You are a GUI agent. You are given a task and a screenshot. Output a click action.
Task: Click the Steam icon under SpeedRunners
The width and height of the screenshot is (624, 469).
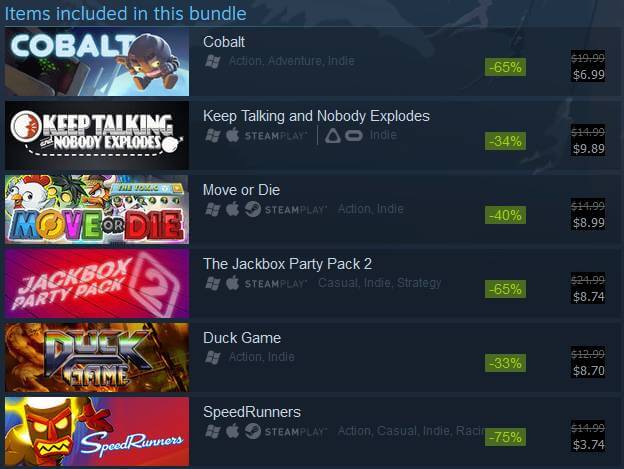[x=252, y=431]
